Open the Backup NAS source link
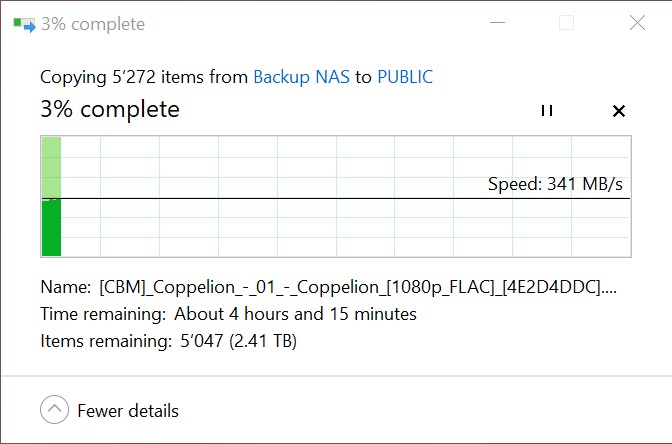The height and width of the screenshot is (444, 672). 301,77
